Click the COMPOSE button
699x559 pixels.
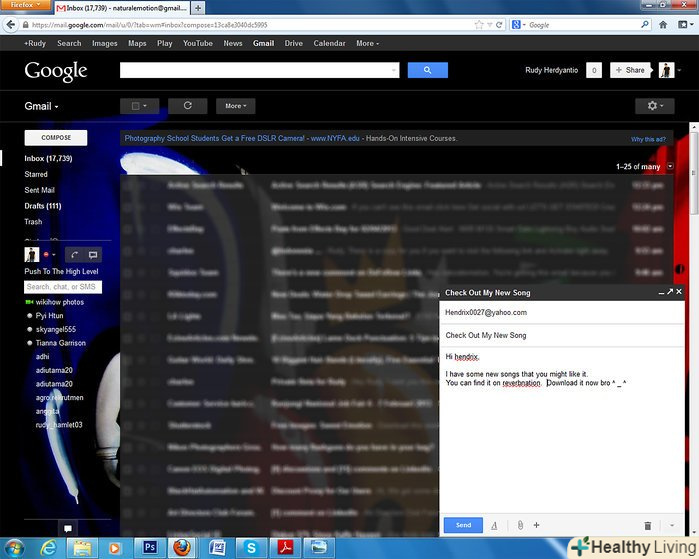point(56,138)
